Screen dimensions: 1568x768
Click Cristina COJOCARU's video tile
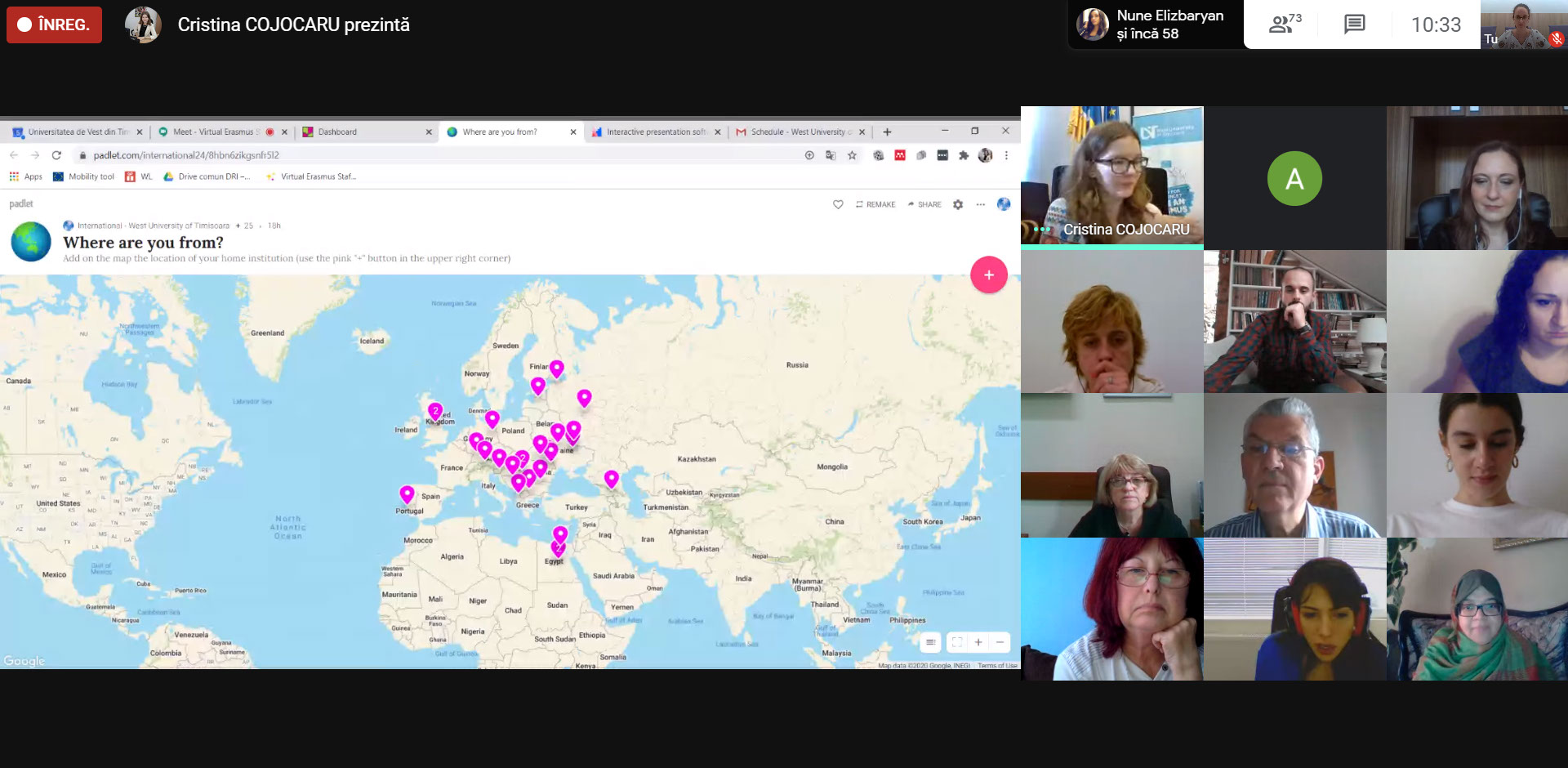click(x=1111, y=177)
